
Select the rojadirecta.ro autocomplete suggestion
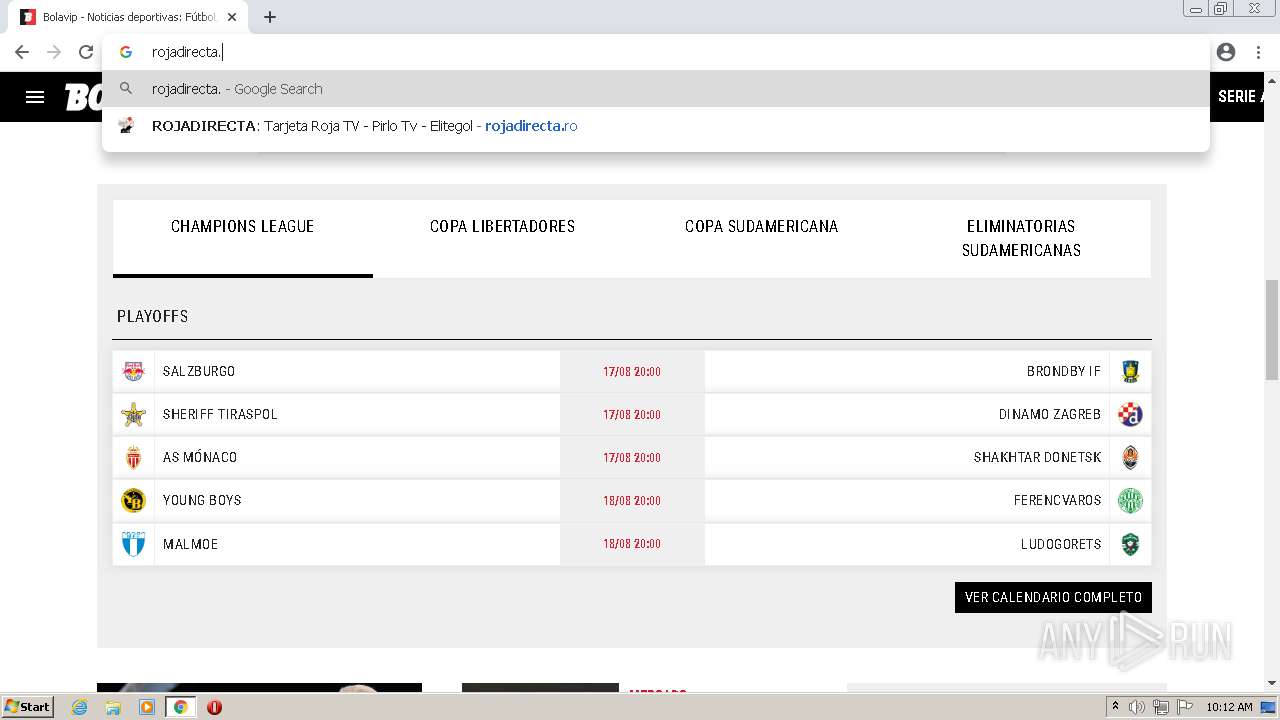(x=656, y=126)
